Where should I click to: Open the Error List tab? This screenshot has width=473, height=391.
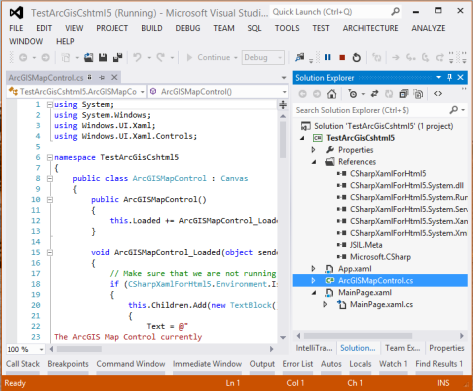pos(298,364)
